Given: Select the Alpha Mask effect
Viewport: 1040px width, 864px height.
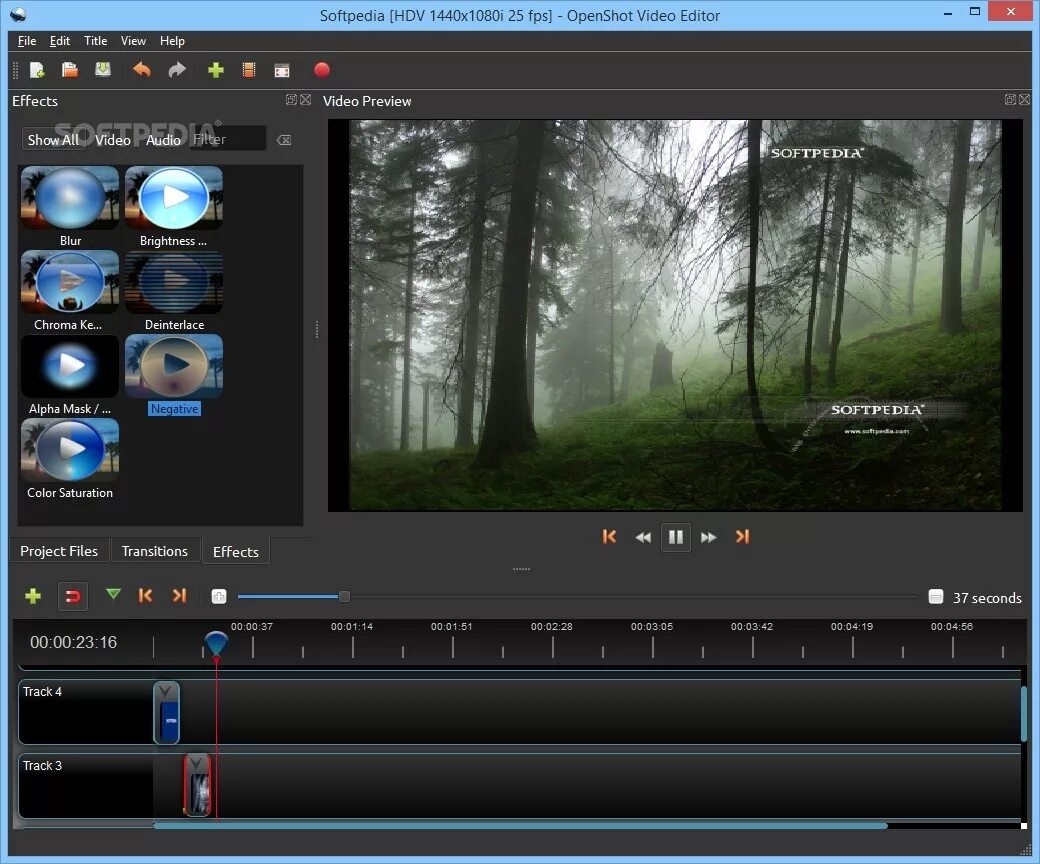Looking at the screenshot, I should tap(70, 375).
